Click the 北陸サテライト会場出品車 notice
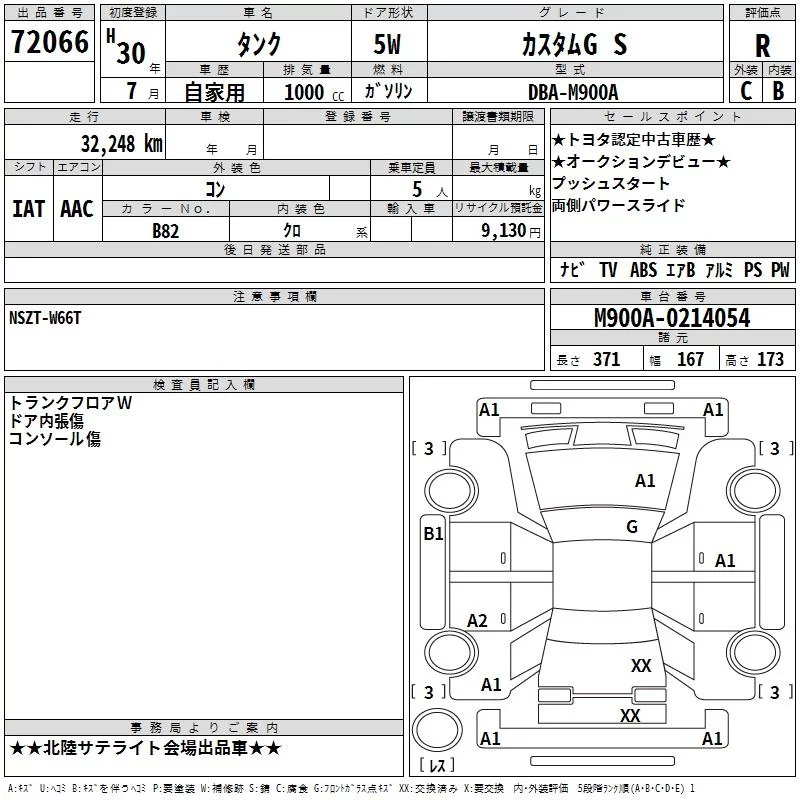This screenshot has width=800, height=800. click(146, 748)
